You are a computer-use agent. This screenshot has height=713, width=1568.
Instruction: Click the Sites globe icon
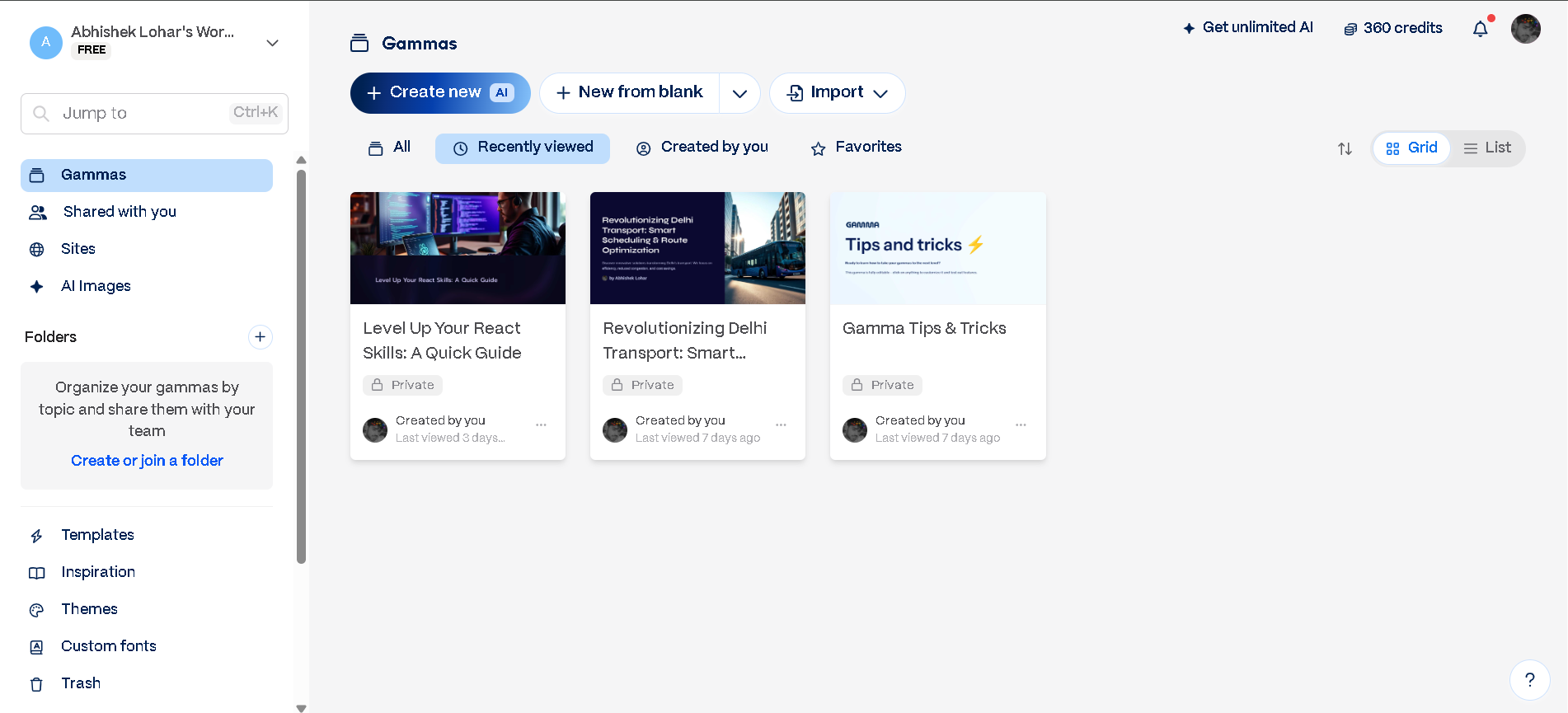tap(37, 249)
